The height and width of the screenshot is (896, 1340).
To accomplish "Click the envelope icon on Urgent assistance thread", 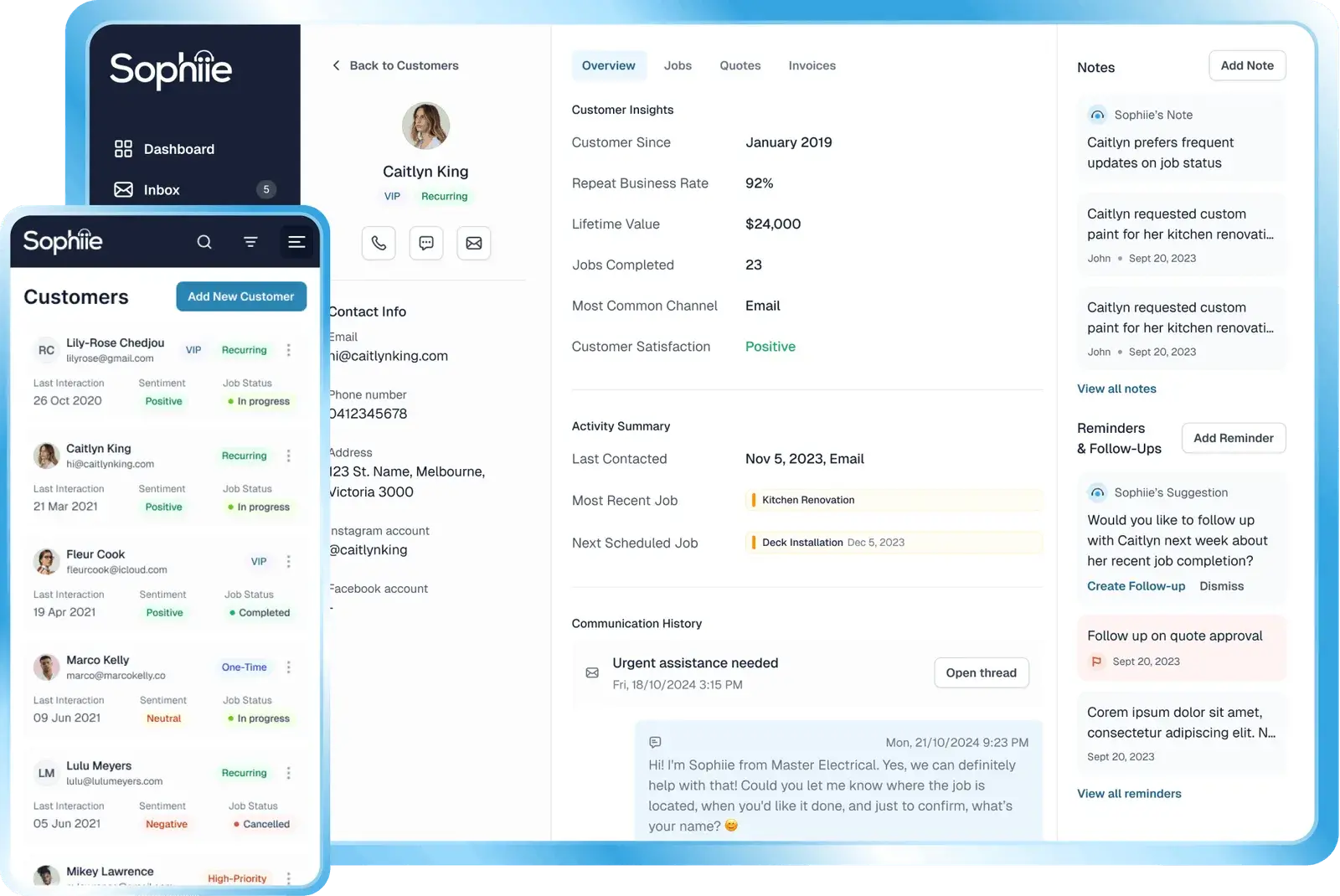I will (x=592, y=672).
